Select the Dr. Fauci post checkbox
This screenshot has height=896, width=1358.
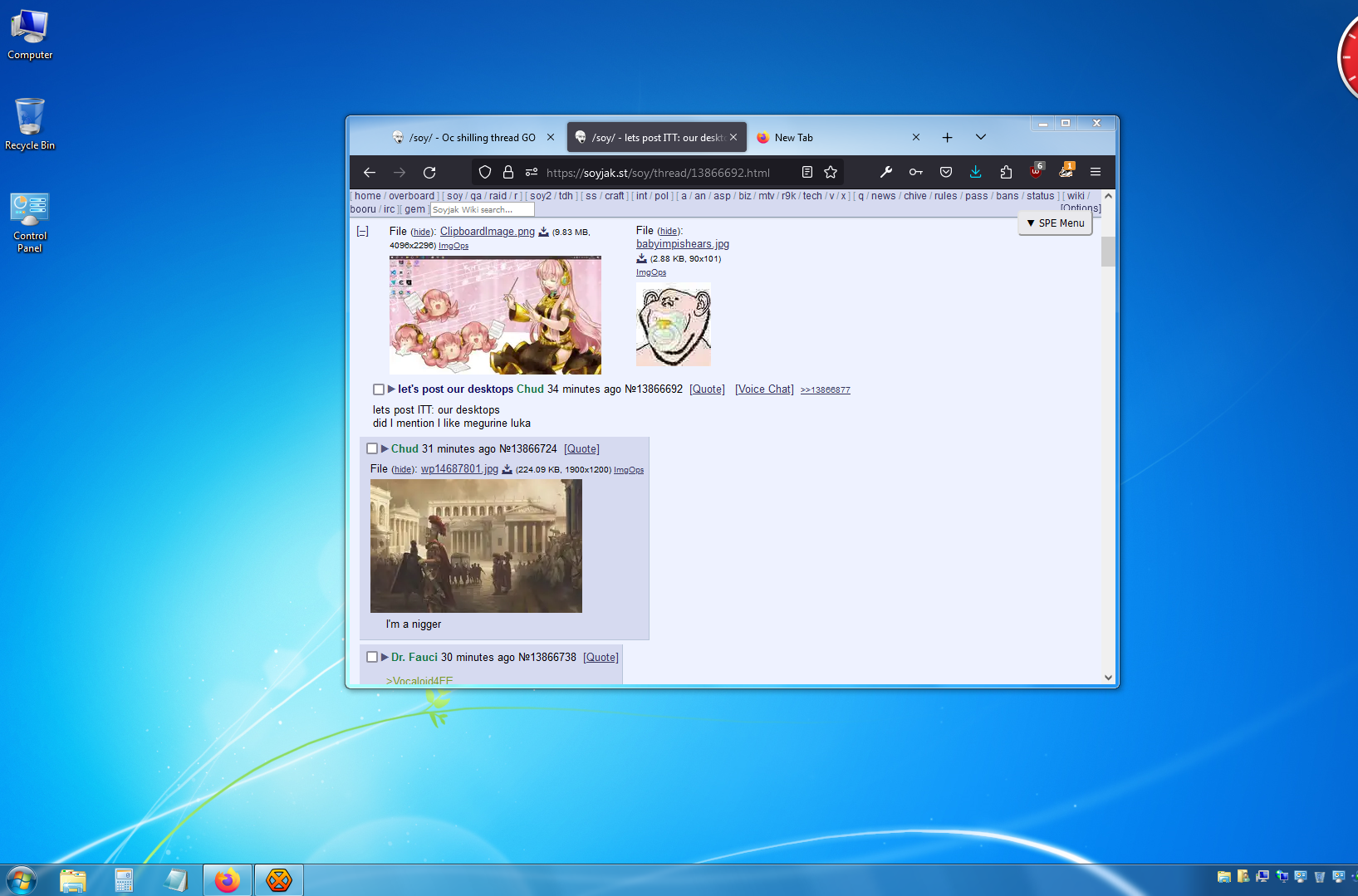[x=372, y=658]
